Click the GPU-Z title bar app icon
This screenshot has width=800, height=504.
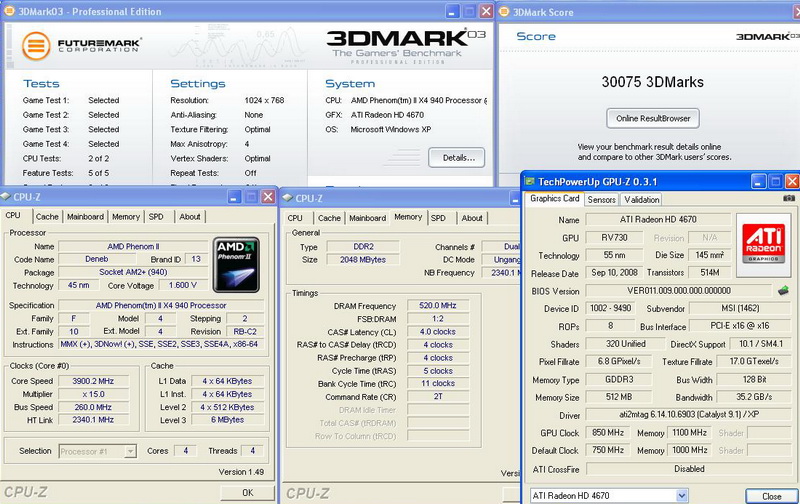tap(530, 182)
